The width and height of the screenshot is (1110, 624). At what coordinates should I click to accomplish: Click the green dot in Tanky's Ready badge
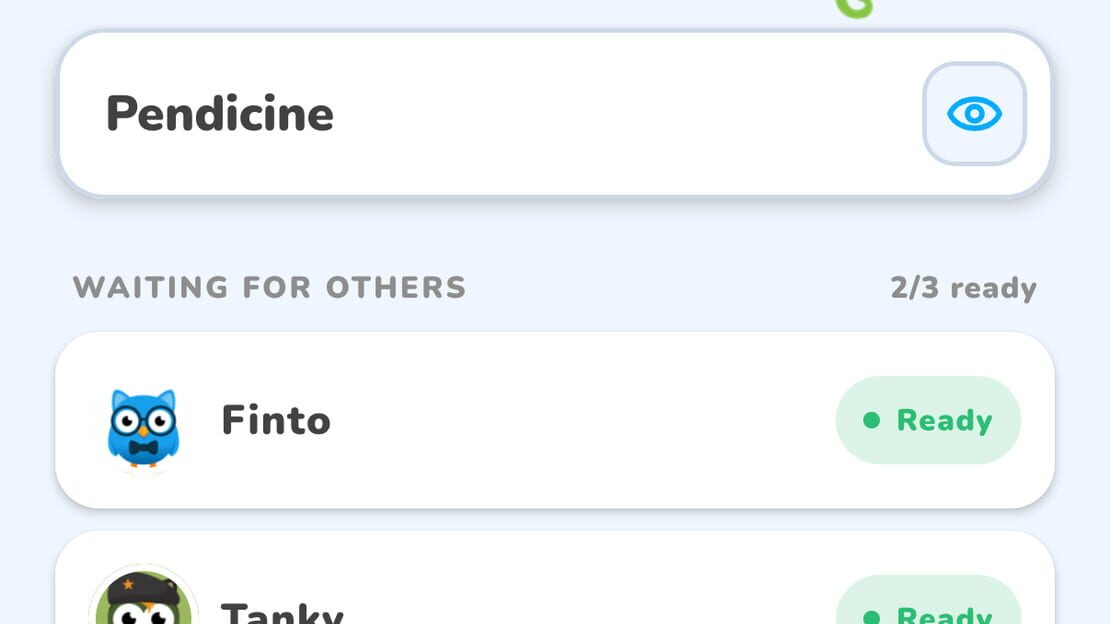tap(871, 618)
